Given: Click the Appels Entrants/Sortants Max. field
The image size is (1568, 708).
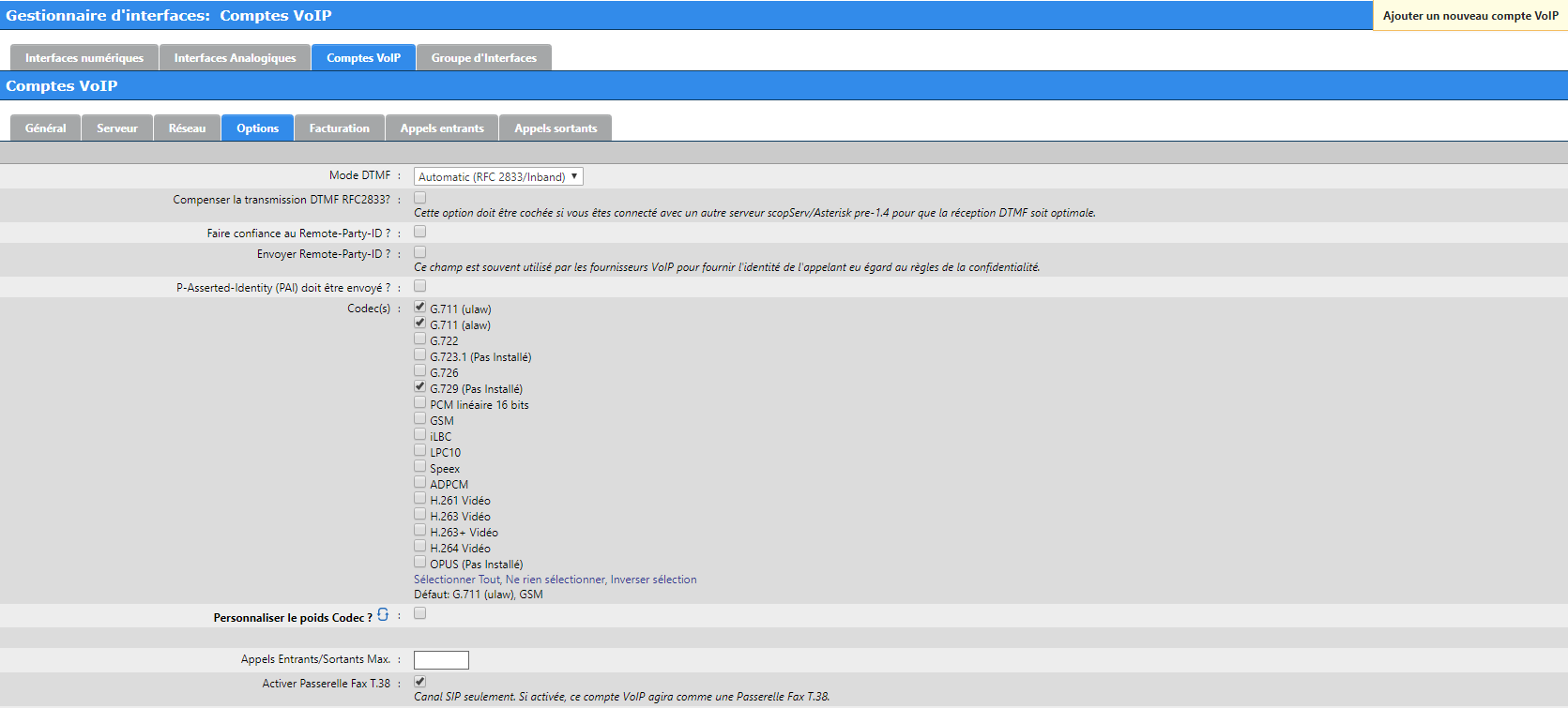Looking at the screenshot, I should [x=441, y=660].
